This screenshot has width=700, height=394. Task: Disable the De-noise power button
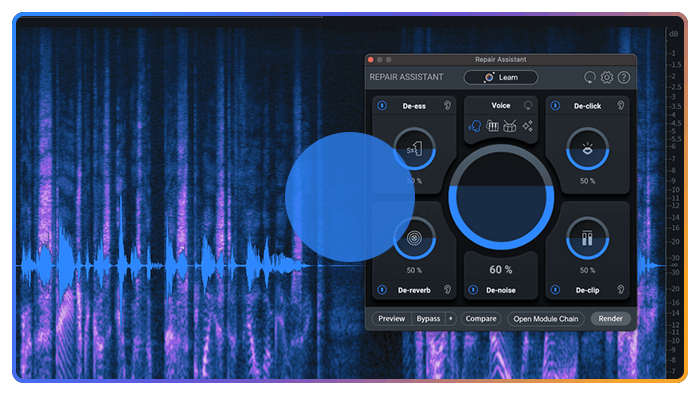tap(473, 290)
